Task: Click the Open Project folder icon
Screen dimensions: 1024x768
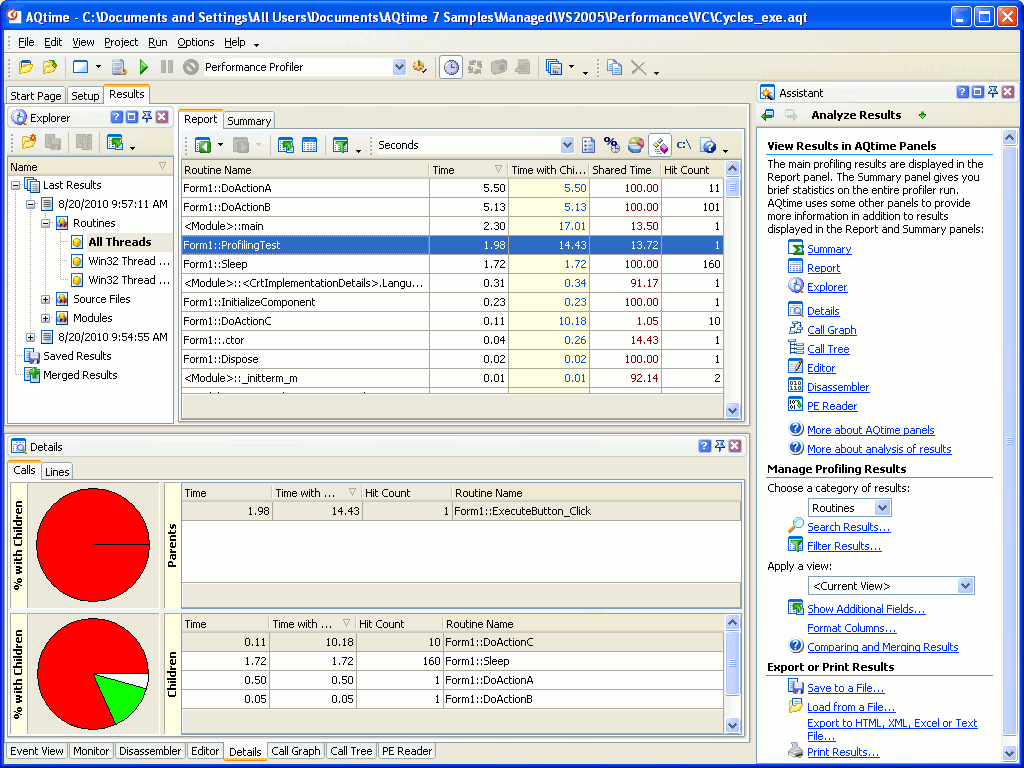Action: (26, 67)
